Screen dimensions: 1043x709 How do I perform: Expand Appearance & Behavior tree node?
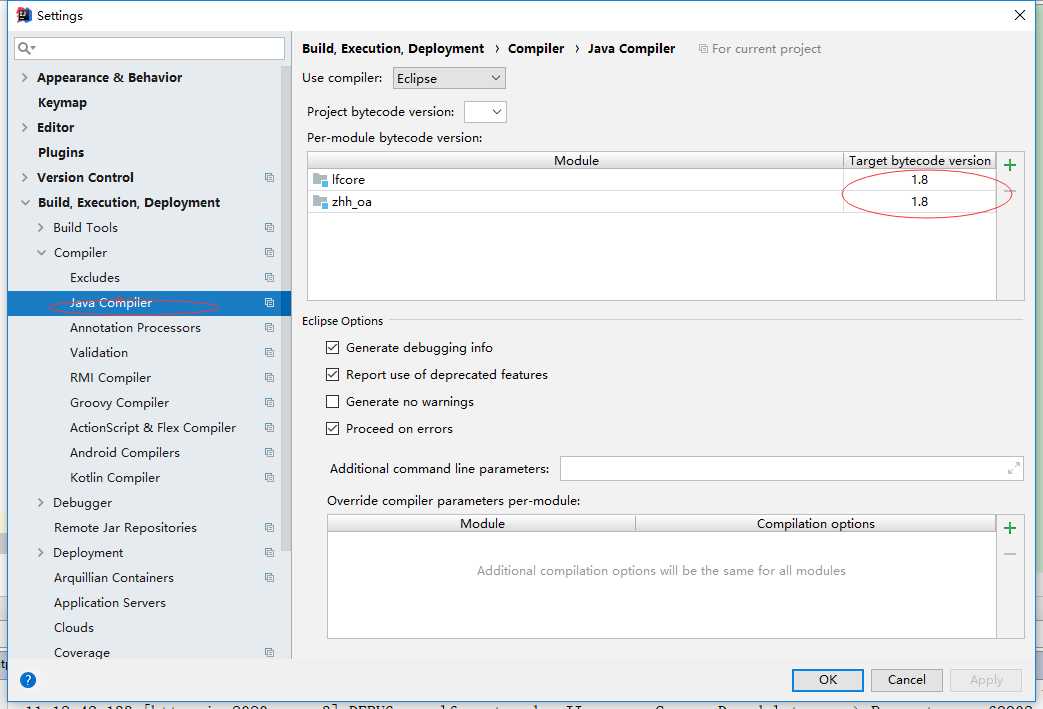coord(25,77)
